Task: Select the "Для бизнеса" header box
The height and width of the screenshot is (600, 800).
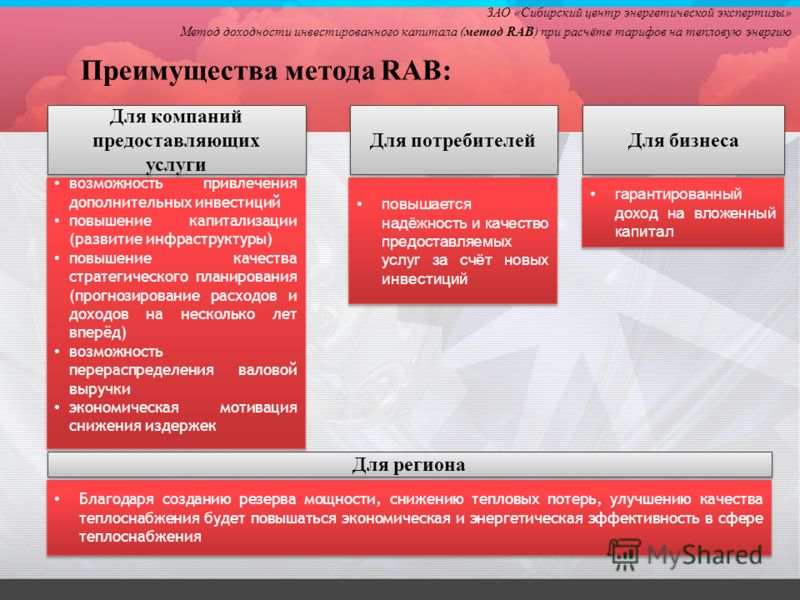Action: coord(683,140)
